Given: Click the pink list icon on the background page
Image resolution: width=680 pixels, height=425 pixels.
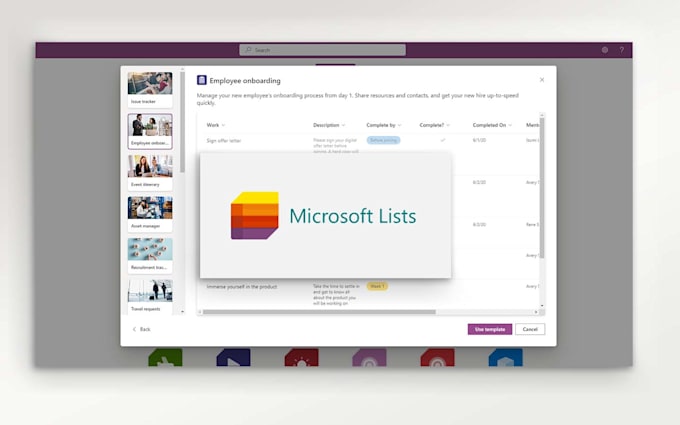Looking at the screenshot, I should pyautogui.click(x=369, y=358).
